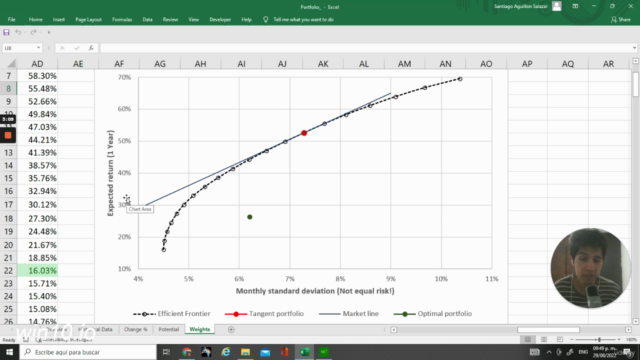This screenshot has width=640, height=360.
Task: Click the Select All corner triangle
Action: pos(11,64)
